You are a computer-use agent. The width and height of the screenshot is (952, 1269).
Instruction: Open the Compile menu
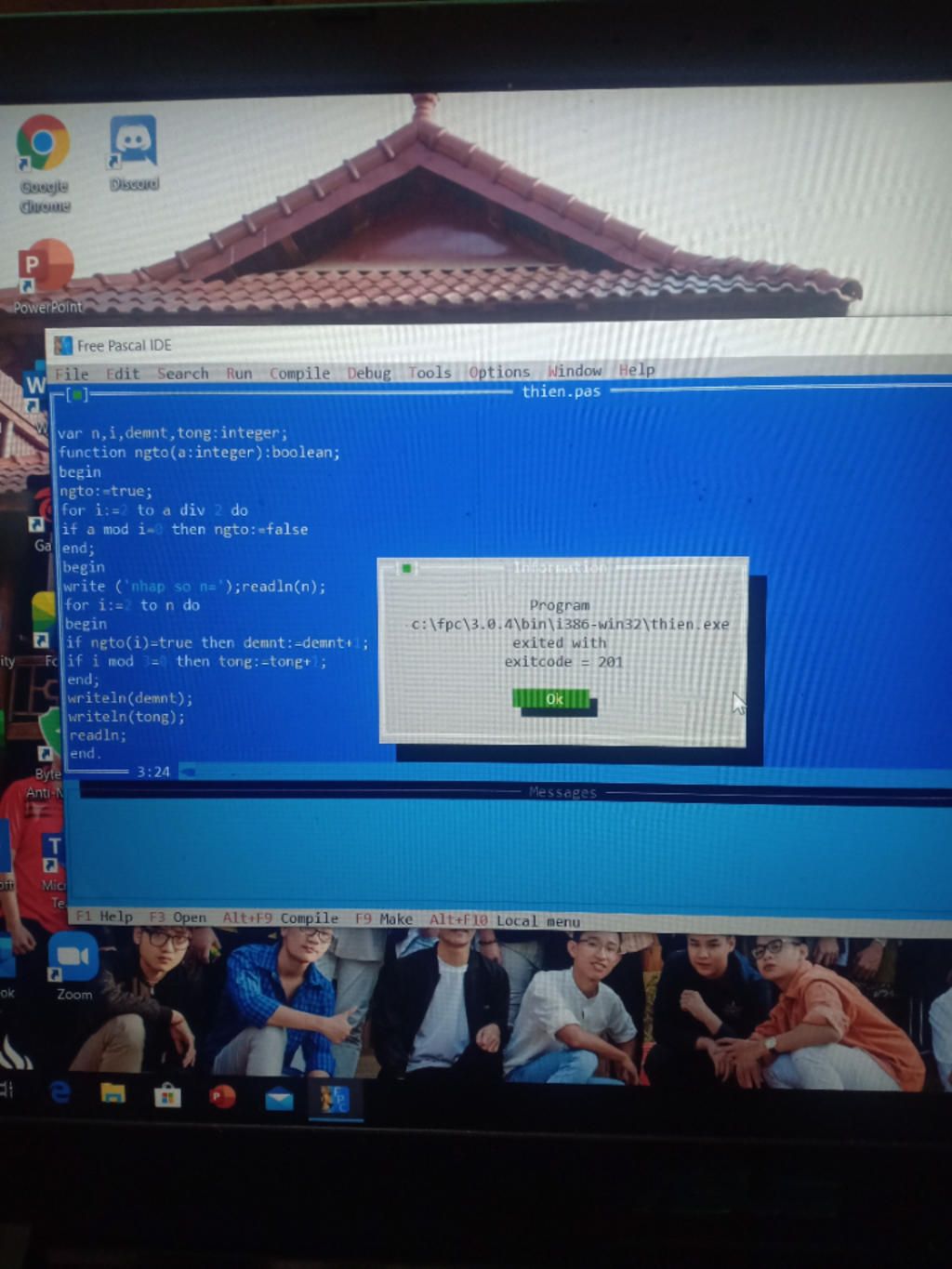click(x=299, y=374)
